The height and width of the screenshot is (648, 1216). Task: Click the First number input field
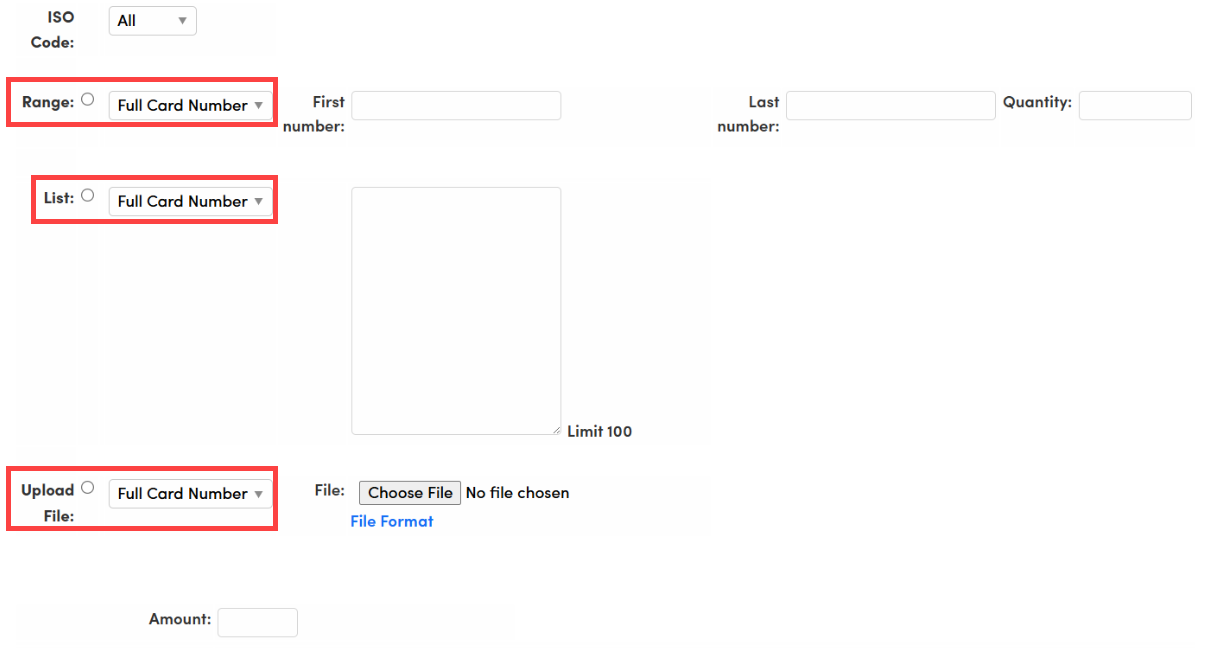coord(456,105)
